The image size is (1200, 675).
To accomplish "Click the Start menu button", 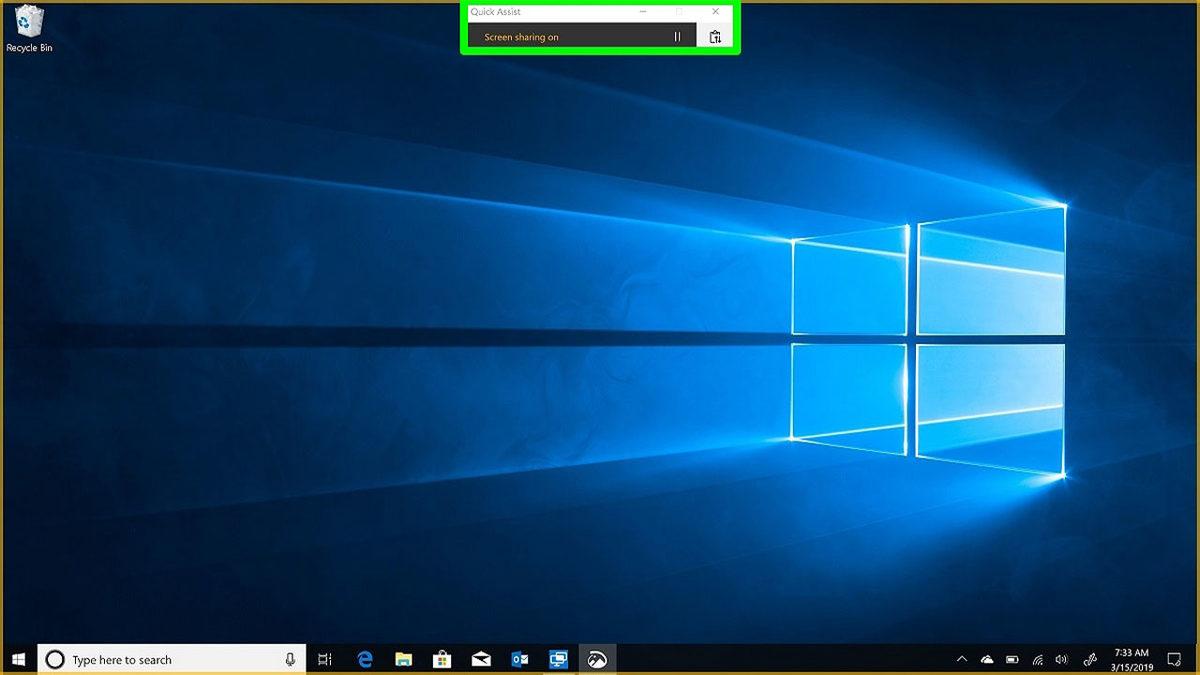I will tap(19, 658).
